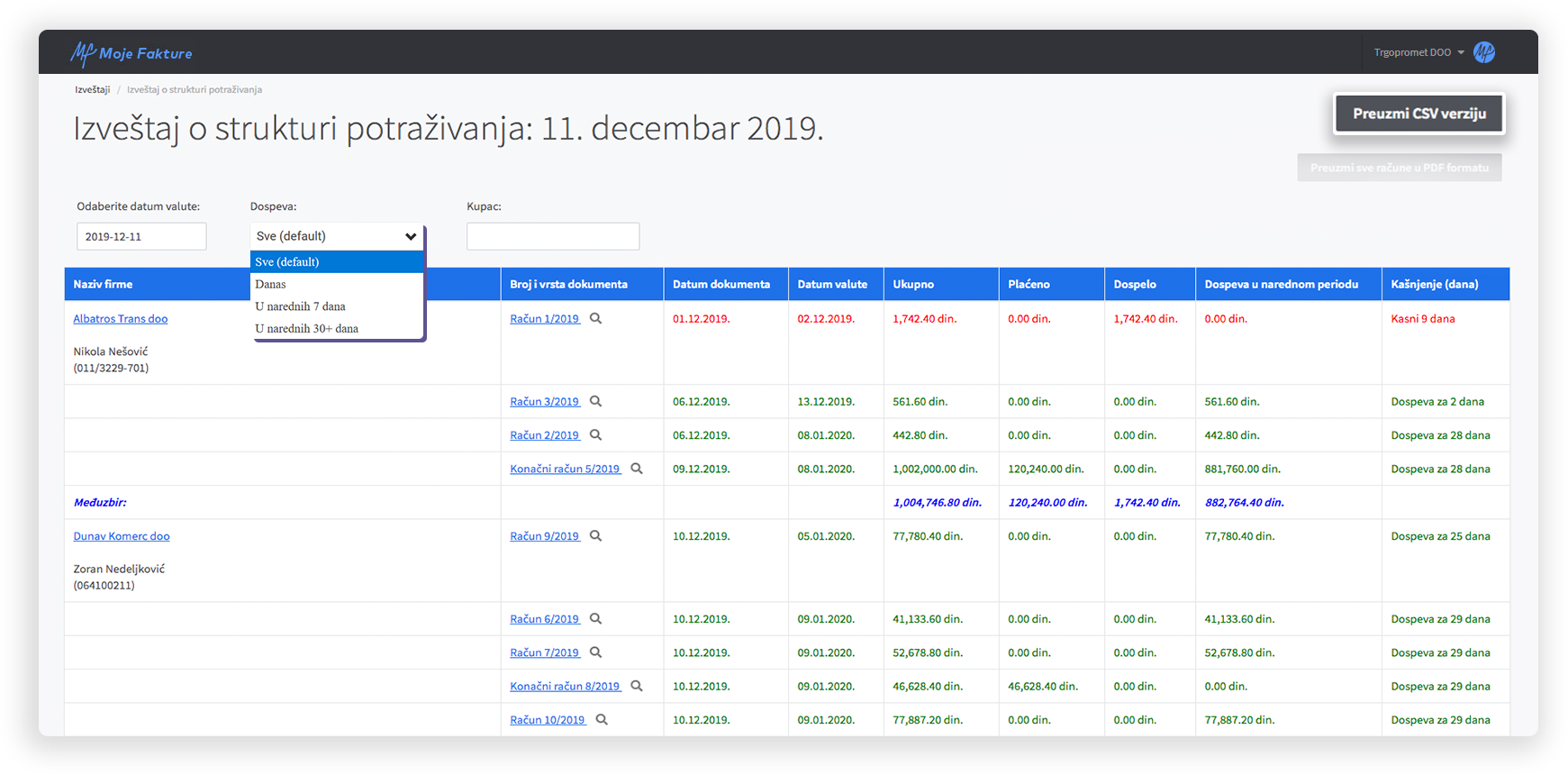Click the Kupac search input field
The height and width of the screenshot is (775, 1568).
(x=553, y=236)
